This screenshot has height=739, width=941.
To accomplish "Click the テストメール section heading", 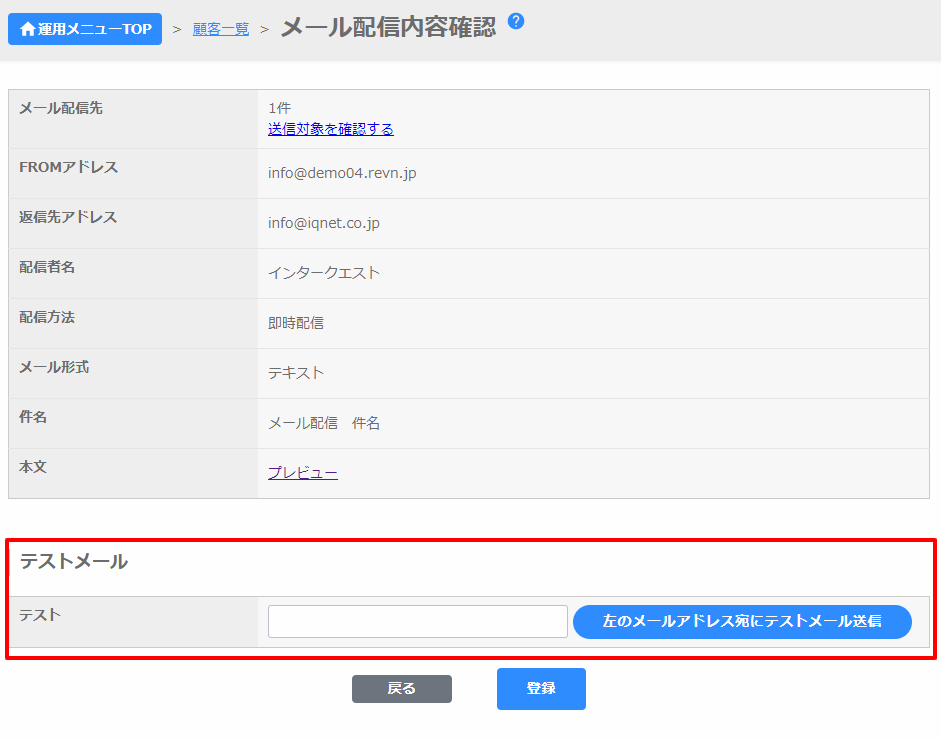I will 74,562.
